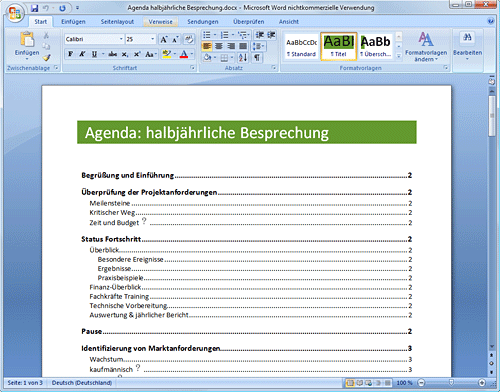The image size is (500, 392).
Task: Zoom in with the plus button
Action: [x=482, y=383]
